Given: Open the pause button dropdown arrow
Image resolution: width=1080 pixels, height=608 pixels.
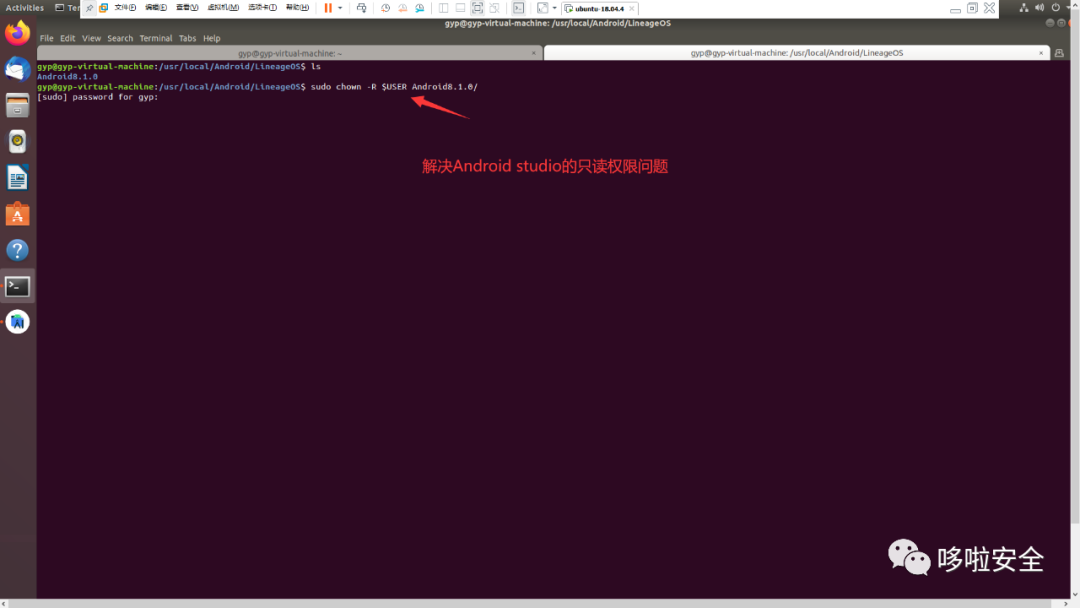Looking at the screenshot, I should [x=340, y=8].
